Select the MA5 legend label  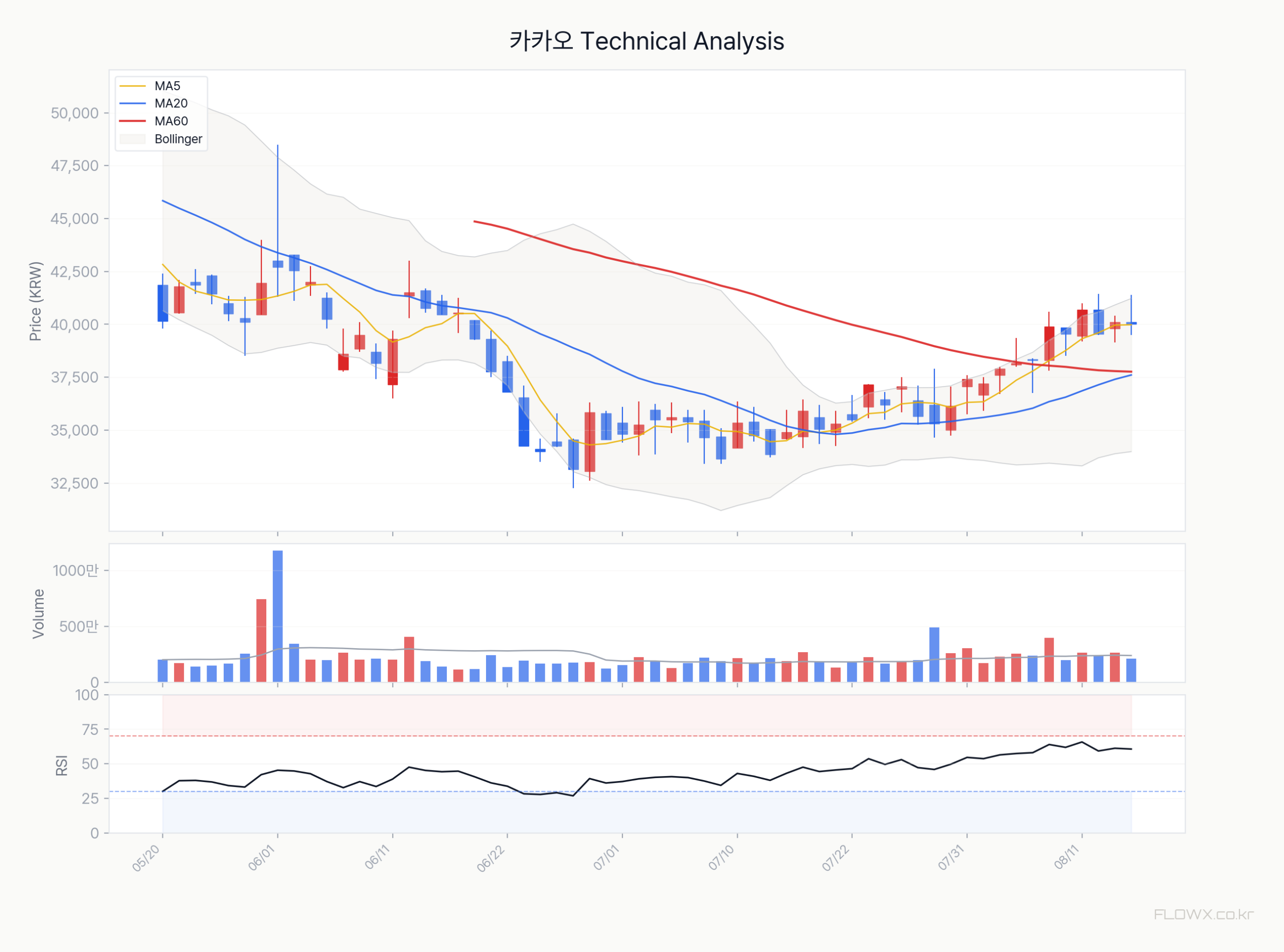coord(167,86)
